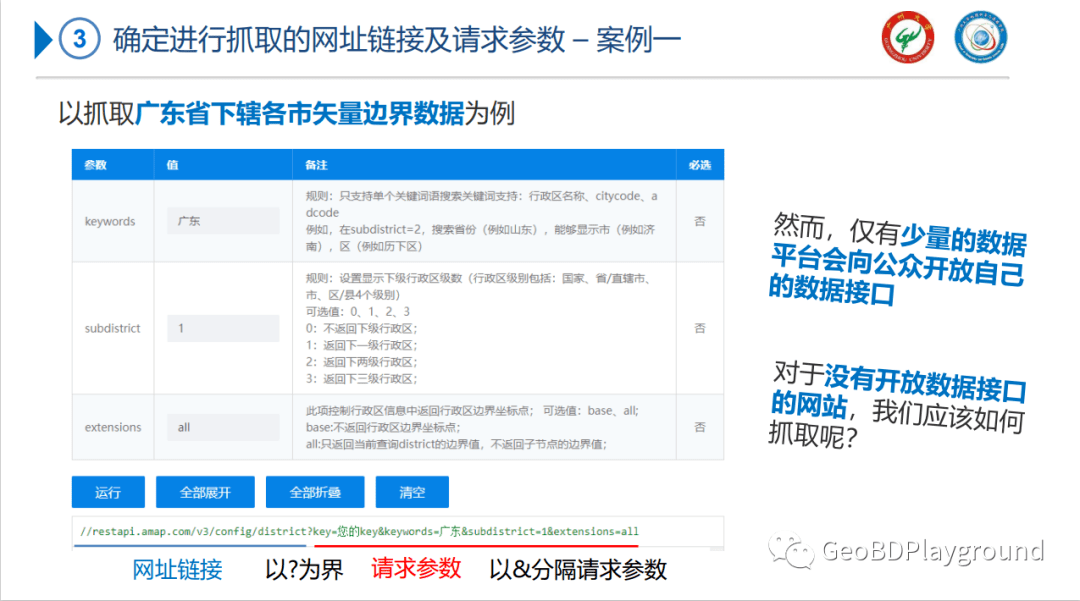Screen dimensions: 1080x601
Task: Click the 必选 column header
Action: point(700,165)
